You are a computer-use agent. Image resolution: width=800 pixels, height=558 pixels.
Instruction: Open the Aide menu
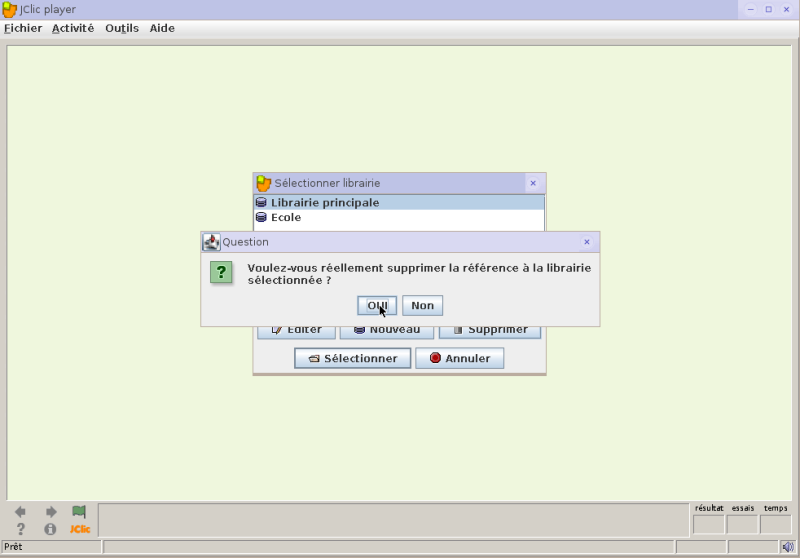pos(162,29)
